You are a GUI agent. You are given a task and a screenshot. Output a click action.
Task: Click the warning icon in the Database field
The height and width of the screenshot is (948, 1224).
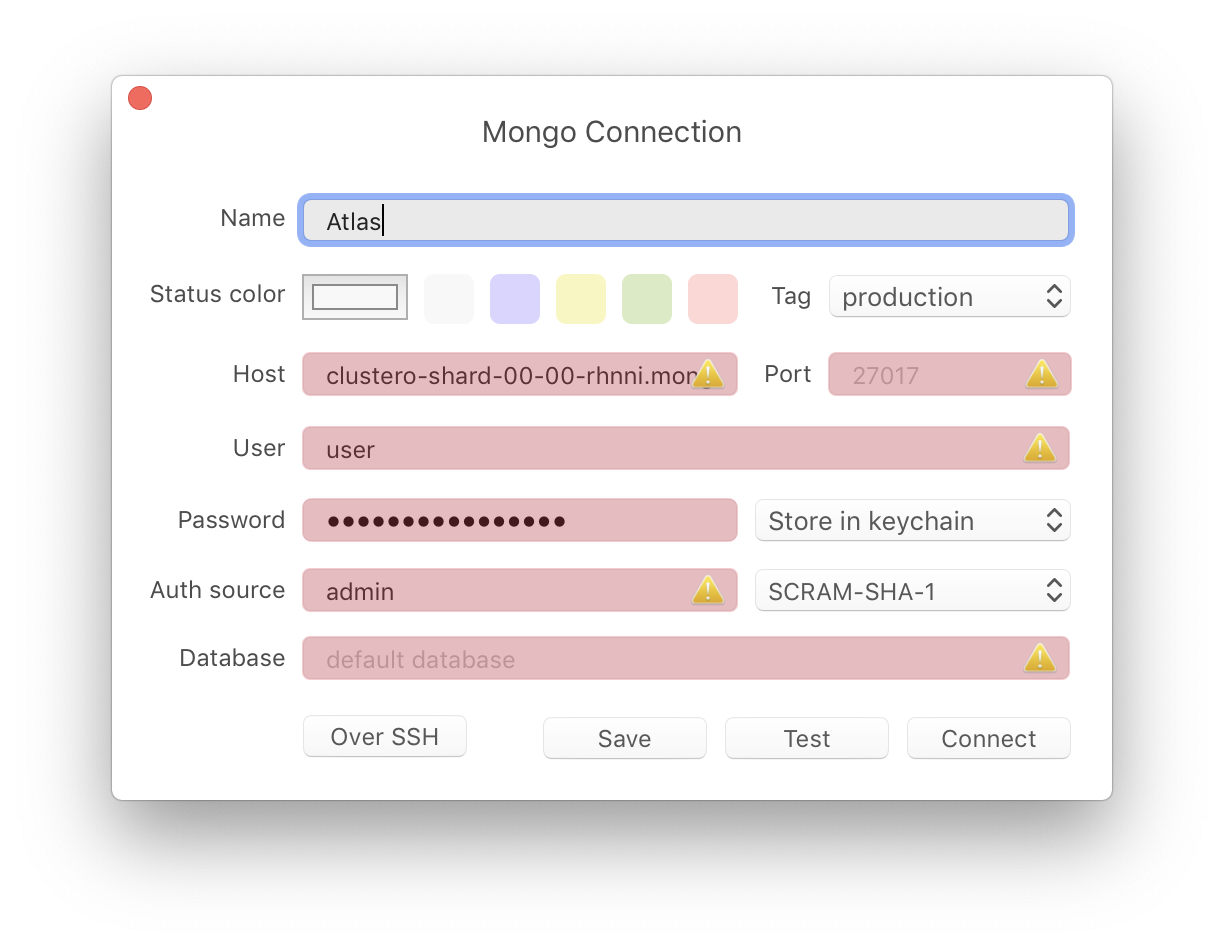pyautogui.click(x=1040, y=658)
